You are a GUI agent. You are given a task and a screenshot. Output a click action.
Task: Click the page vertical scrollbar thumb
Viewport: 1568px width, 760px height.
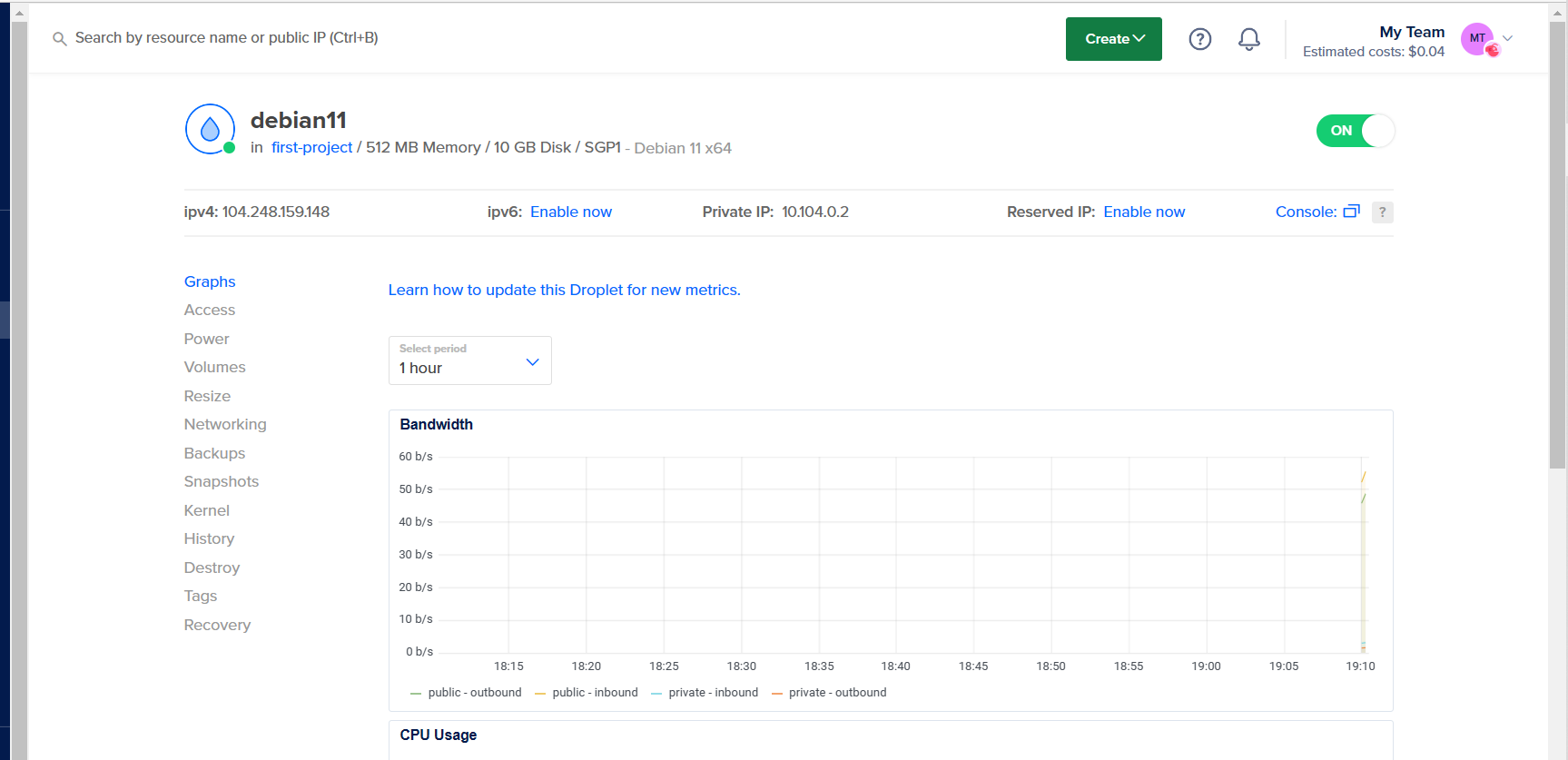[1558, 245]
